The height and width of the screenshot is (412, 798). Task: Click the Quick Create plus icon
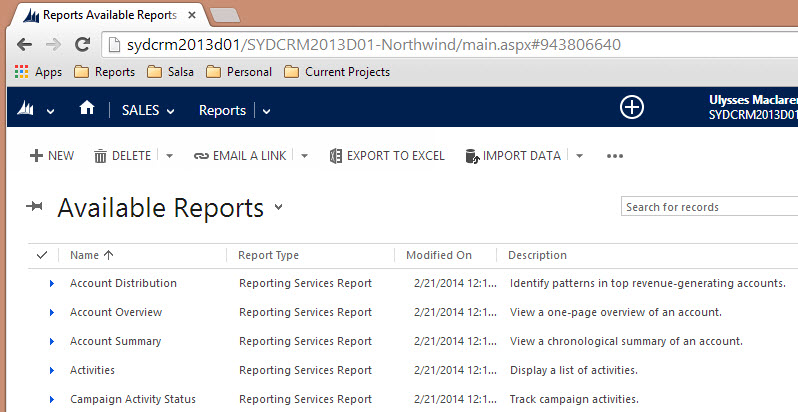631,108
